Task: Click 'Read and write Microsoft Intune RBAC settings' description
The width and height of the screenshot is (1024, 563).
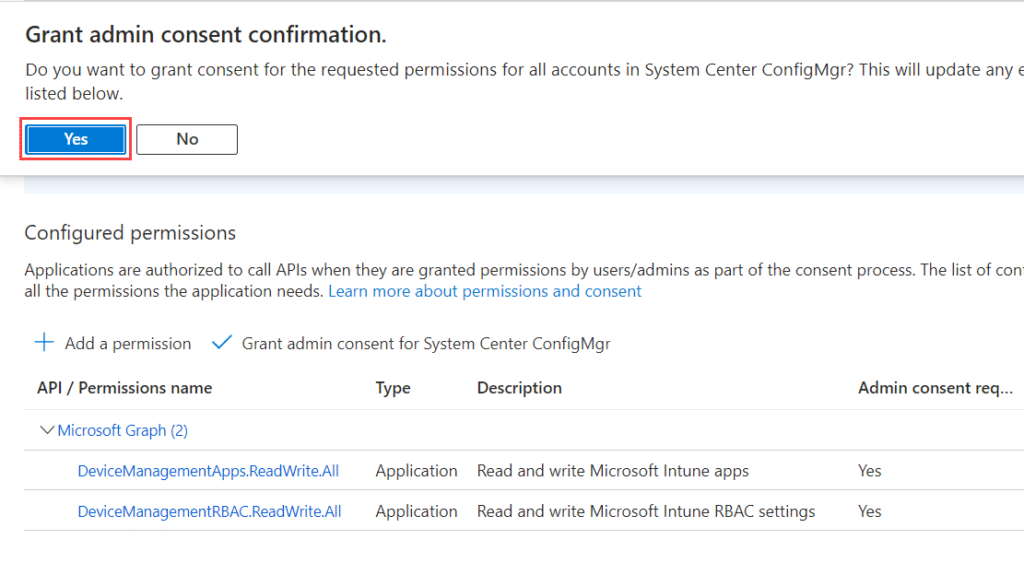Action: coord(646,511)
